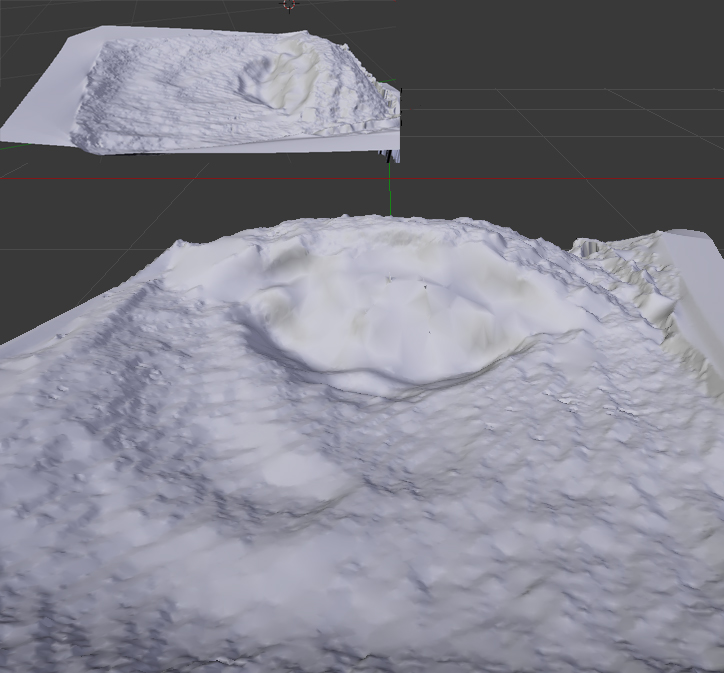Click the bumpy foreground at bottom of terrain
The image size is (724, 673).
(360, 620)
